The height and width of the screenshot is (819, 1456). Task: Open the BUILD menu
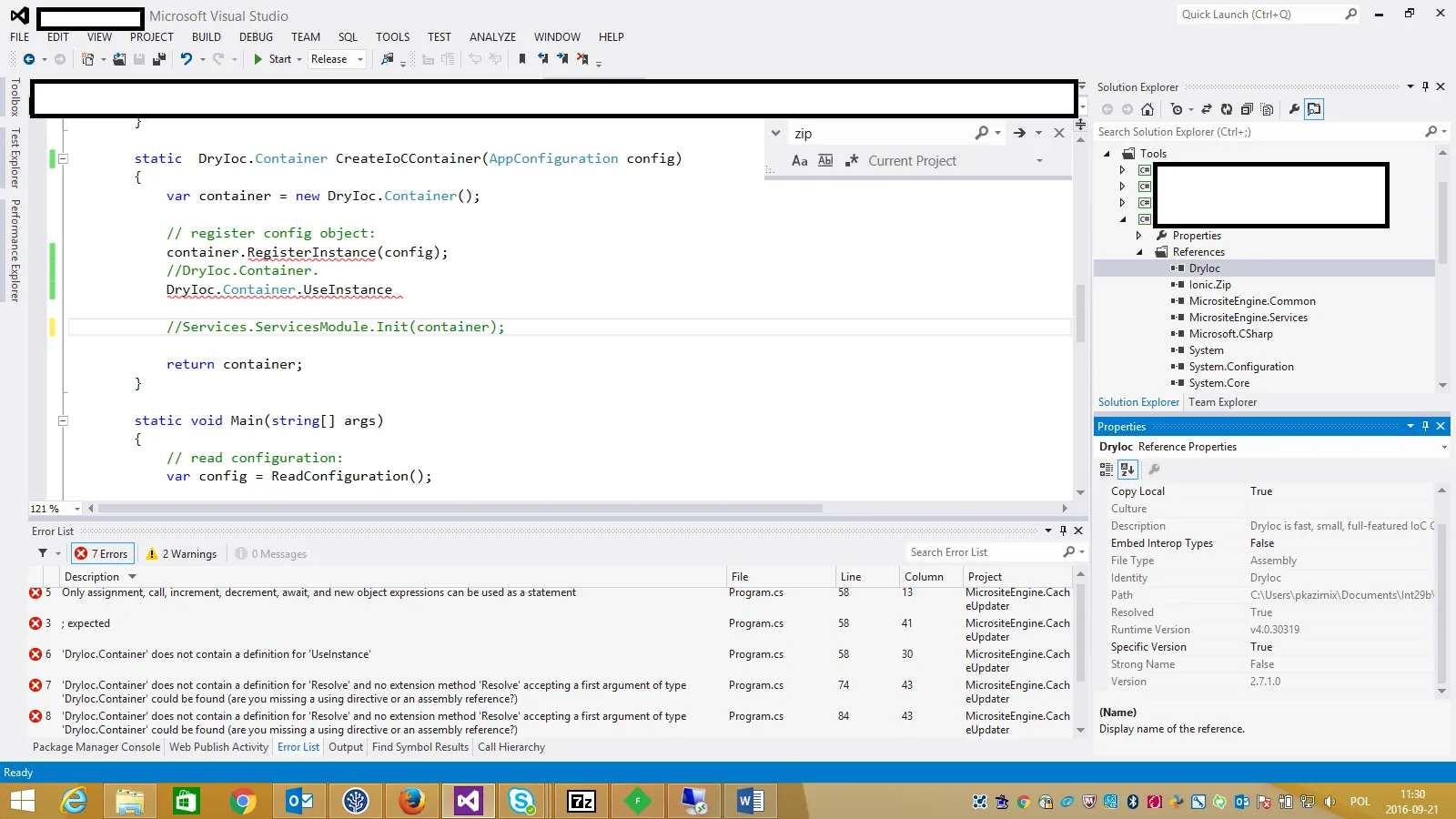(206, 37)
